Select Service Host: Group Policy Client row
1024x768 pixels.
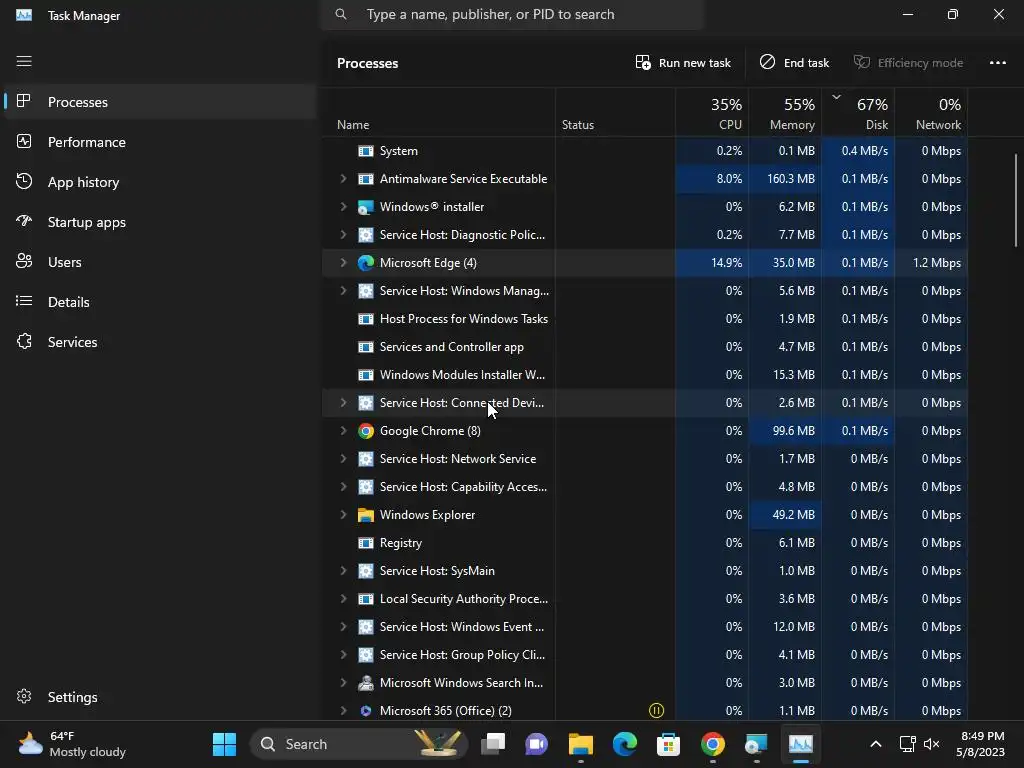coord(645,654)
